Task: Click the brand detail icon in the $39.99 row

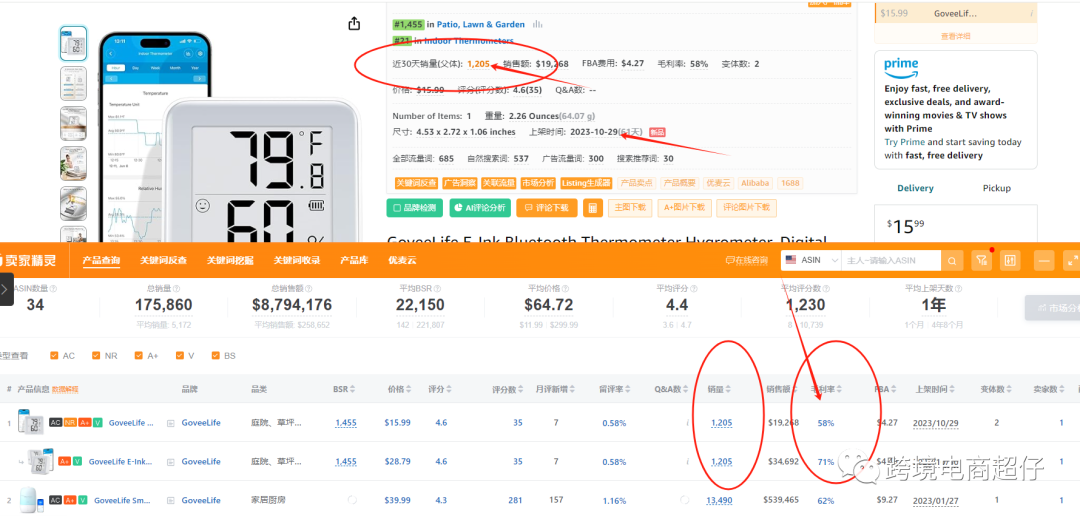Action: pyautogui.click(x=171, y=500)
